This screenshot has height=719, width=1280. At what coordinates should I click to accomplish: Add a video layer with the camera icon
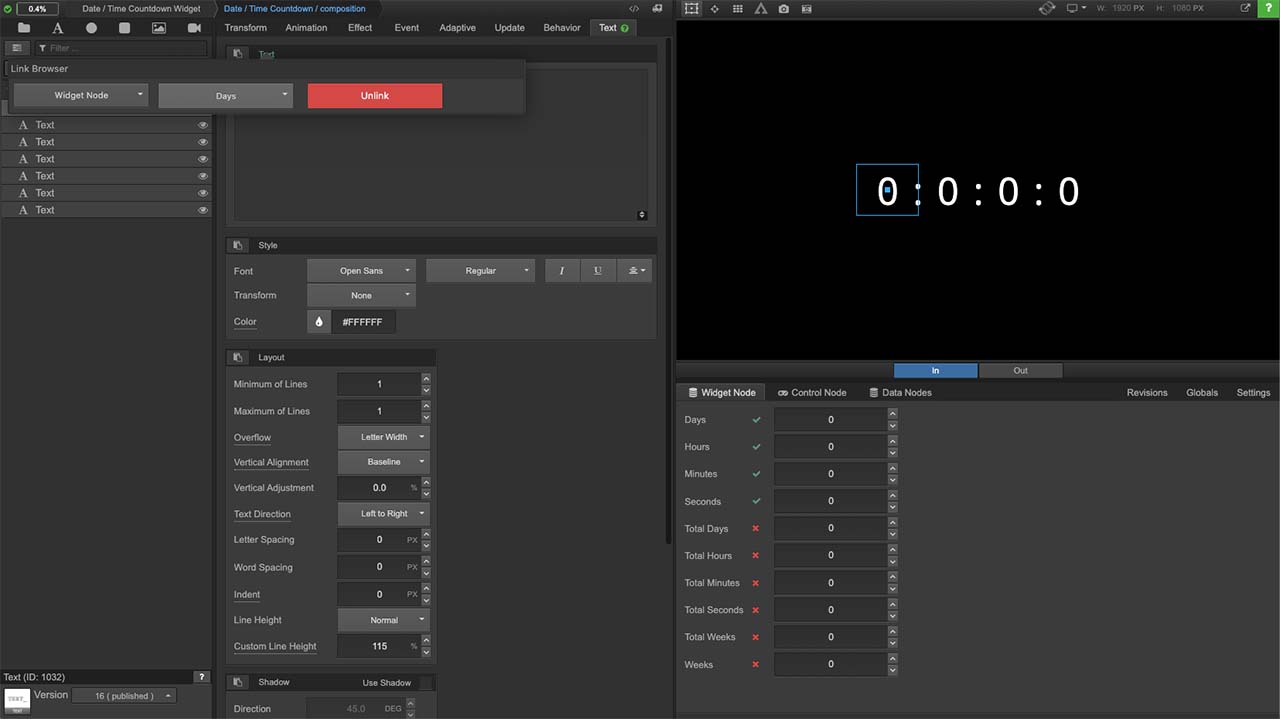(x=194, y=28)
